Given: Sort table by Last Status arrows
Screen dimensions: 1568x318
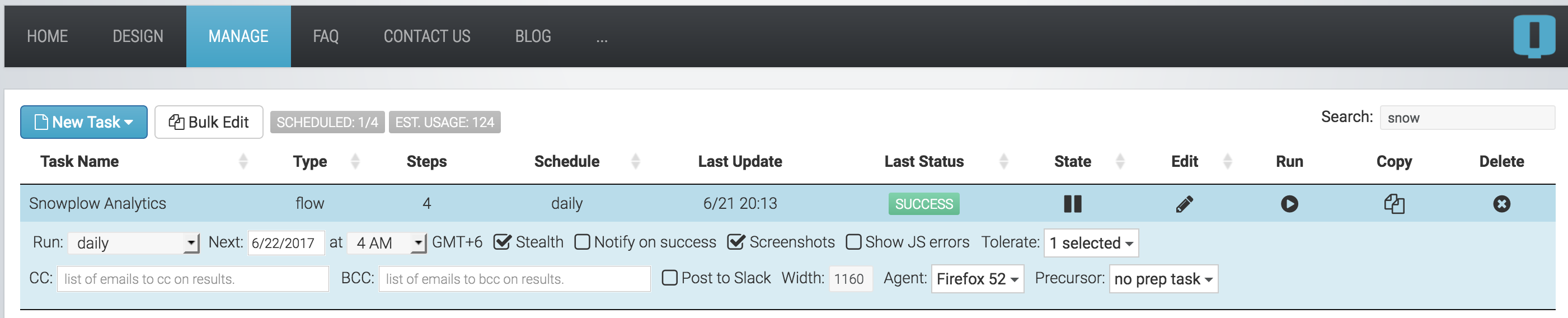Looking at the screenshot, I should 1004,161.
